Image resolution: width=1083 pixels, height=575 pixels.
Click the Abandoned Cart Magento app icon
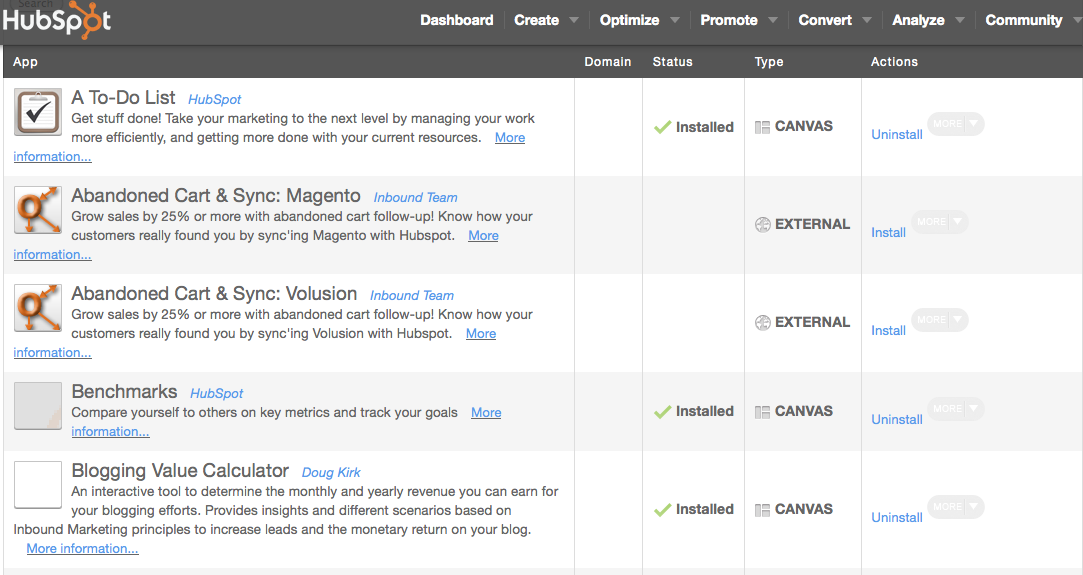(x=38, y=211)
